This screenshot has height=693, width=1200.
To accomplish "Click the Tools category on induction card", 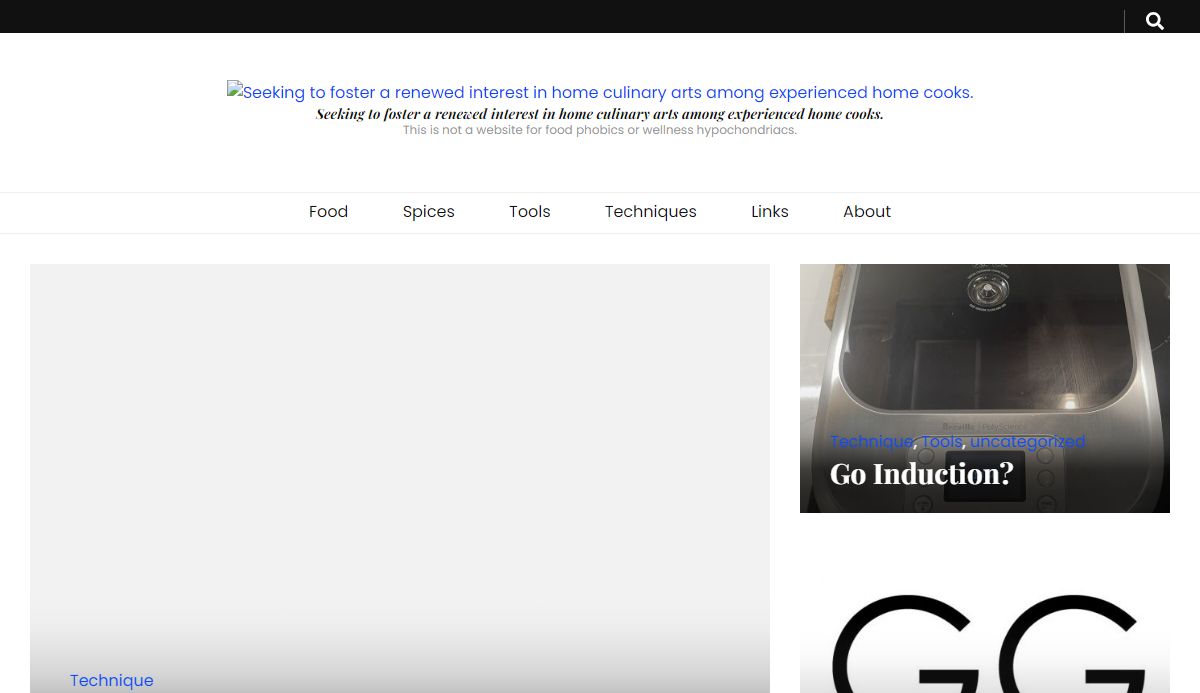I will point(941,441).
